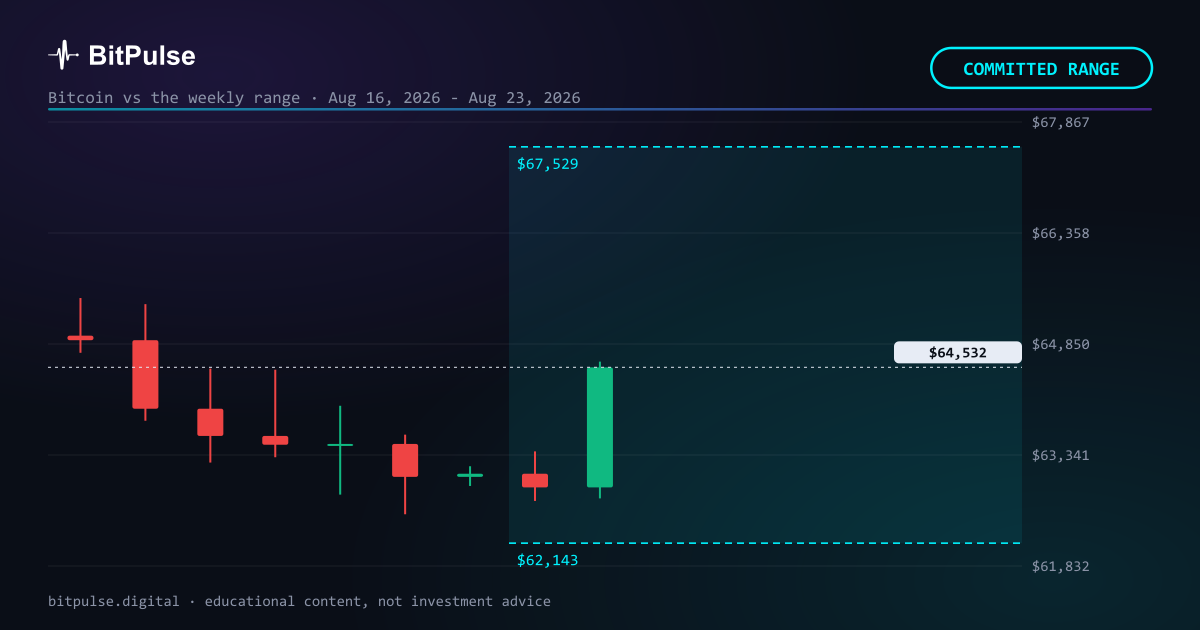Click the big red second candle

coord(145,374)
